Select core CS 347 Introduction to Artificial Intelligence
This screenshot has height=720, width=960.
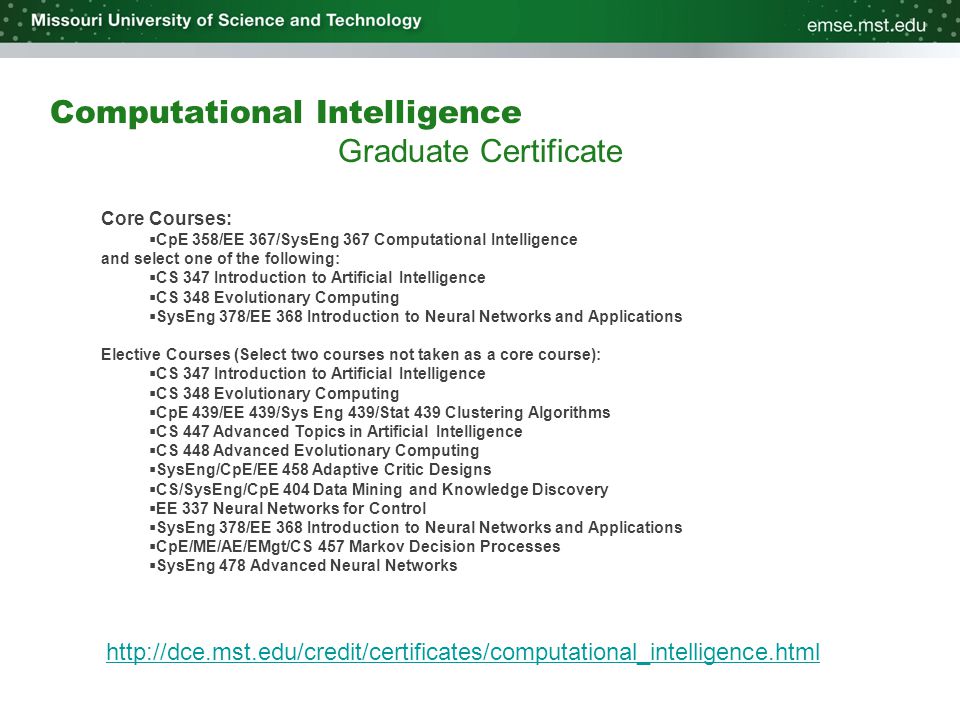click(318, 277)
